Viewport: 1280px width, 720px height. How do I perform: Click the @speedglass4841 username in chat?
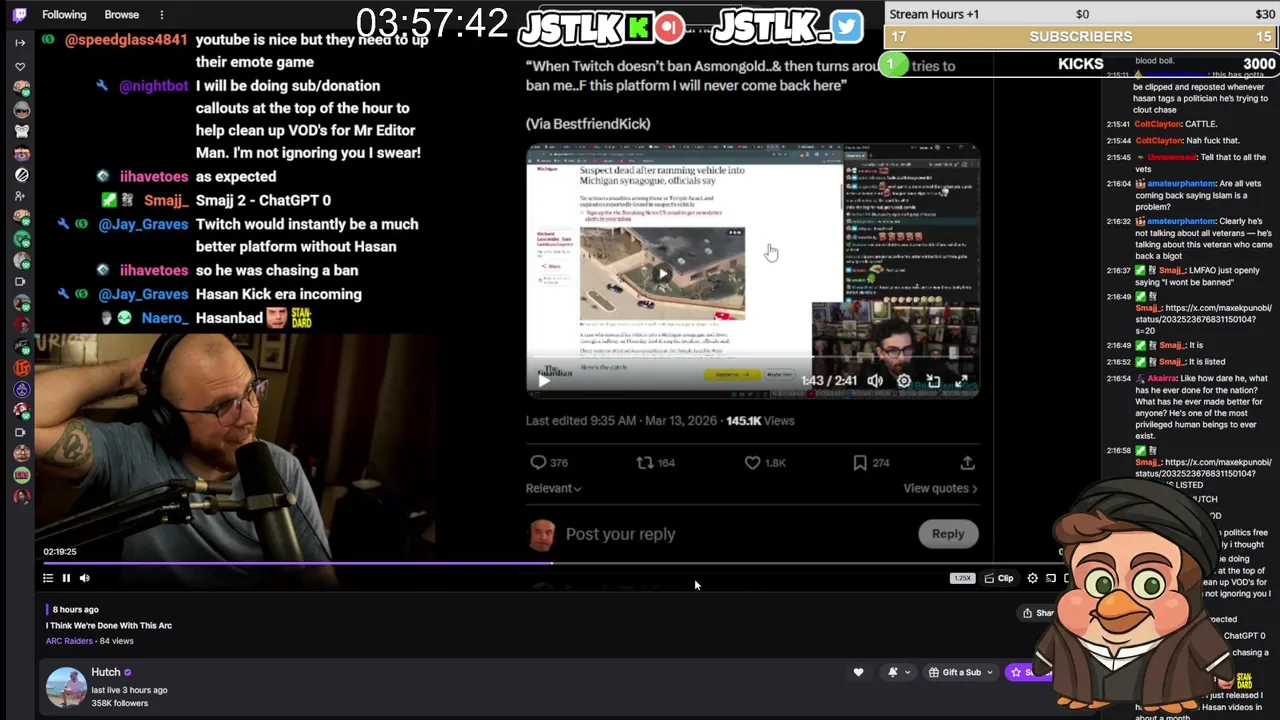tap(126, 40)
